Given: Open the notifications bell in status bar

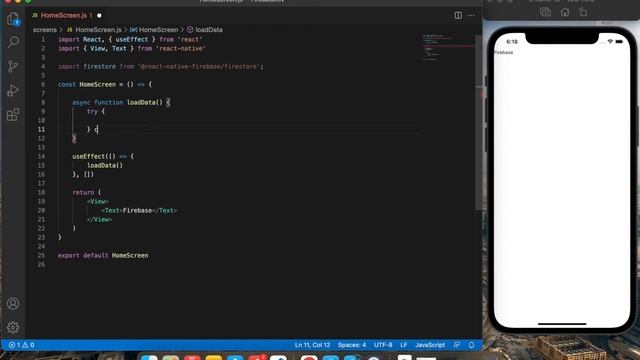Looking at the screenshot, I should (471, 345).
